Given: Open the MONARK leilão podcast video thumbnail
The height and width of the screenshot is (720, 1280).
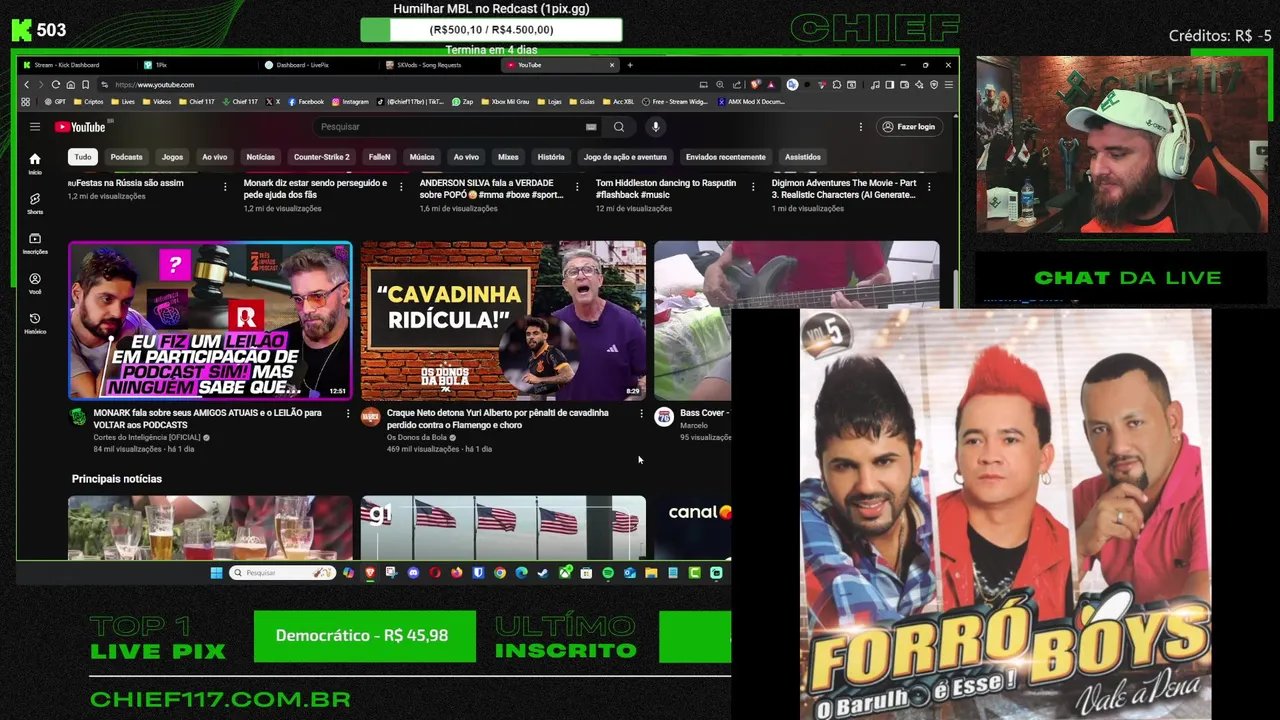Looking at the screenshot, I should click(210, 320).
